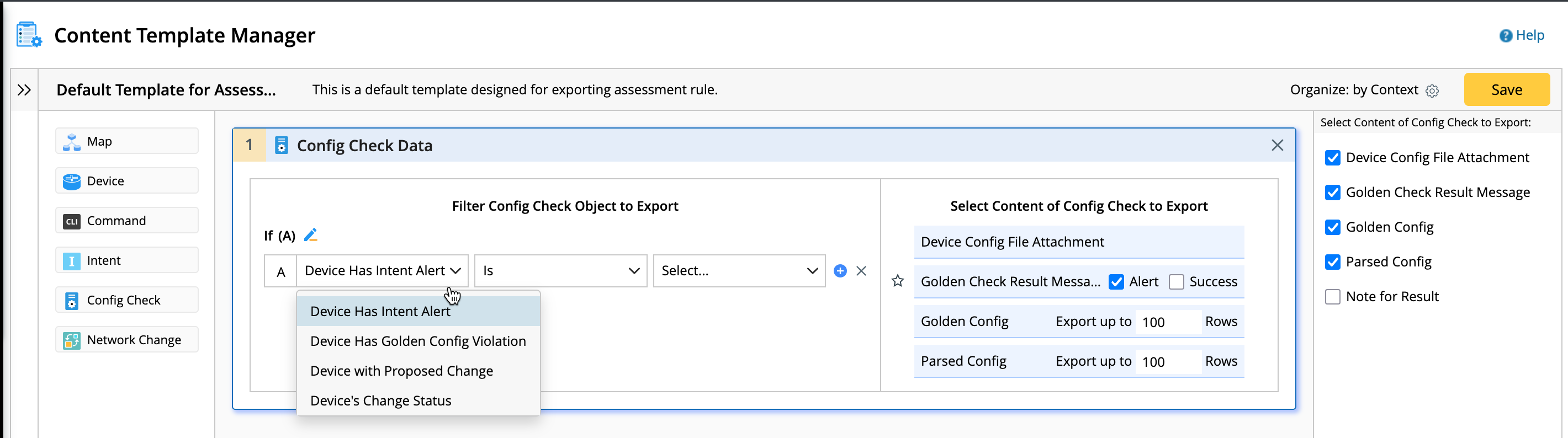Open the Select... value dropdown

739,271
